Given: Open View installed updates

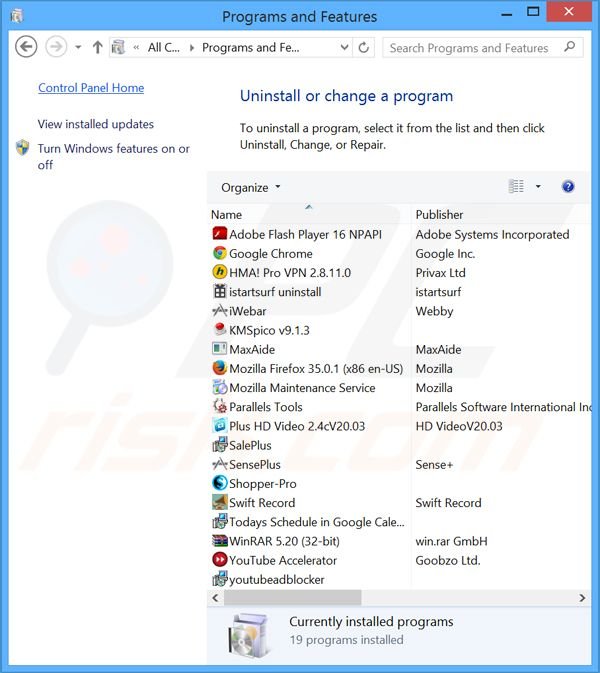Looking at the screenshot, I should tap(96, 124).
